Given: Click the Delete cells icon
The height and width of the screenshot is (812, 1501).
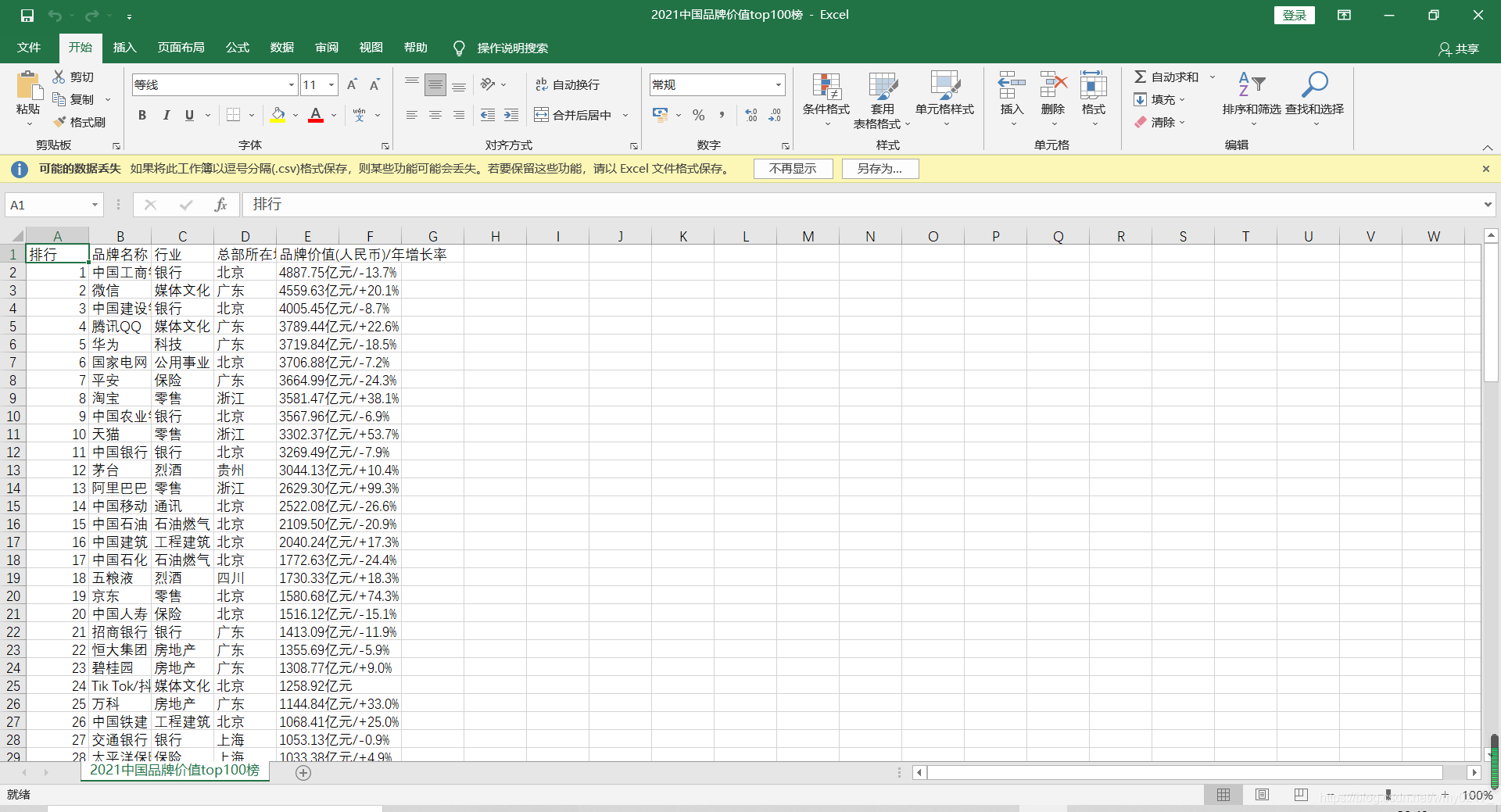Looking at the screenshot, I should coord(1053,84).
